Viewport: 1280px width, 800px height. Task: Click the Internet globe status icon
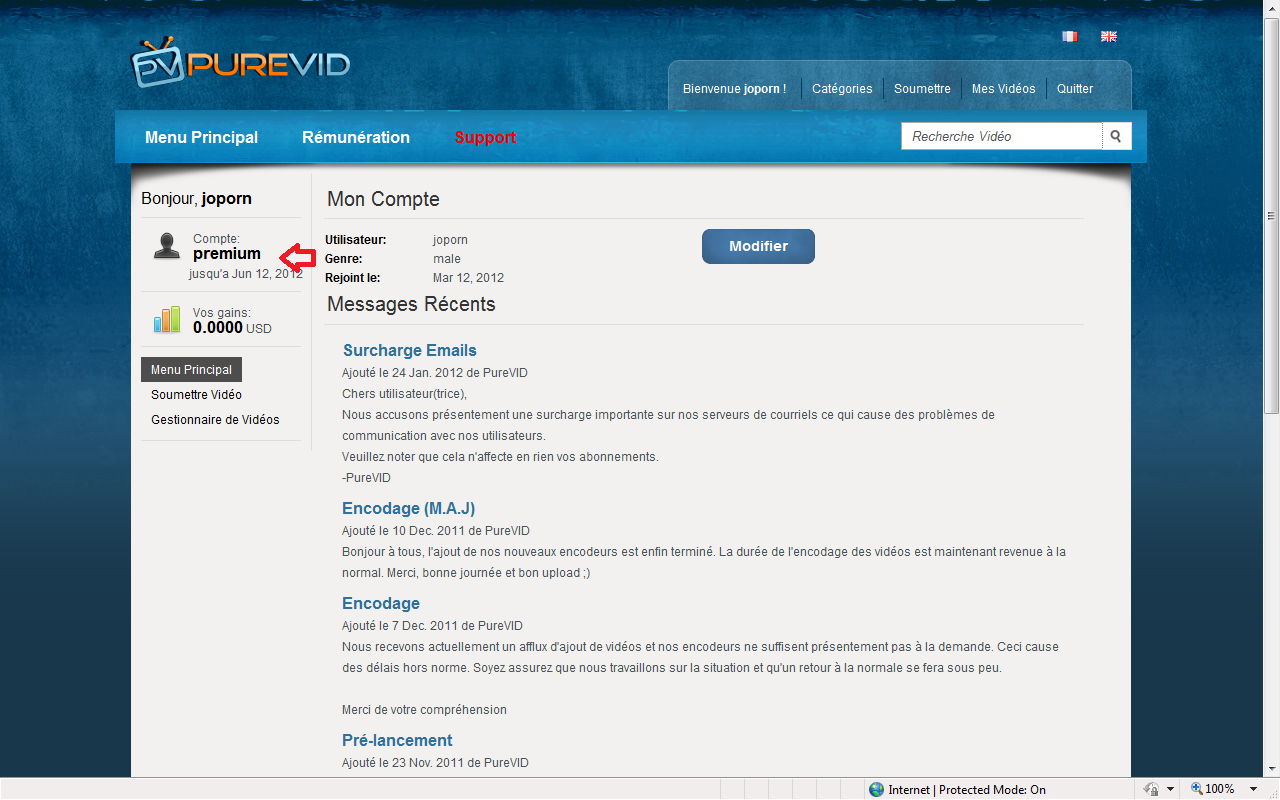pos(877,790)
